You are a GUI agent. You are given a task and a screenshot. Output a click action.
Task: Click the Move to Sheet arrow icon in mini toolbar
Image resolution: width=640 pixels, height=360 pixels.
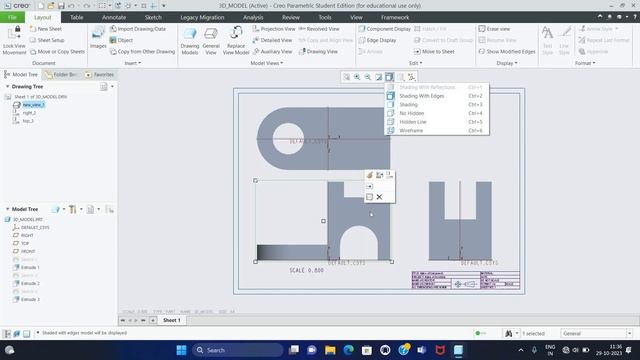369,186
